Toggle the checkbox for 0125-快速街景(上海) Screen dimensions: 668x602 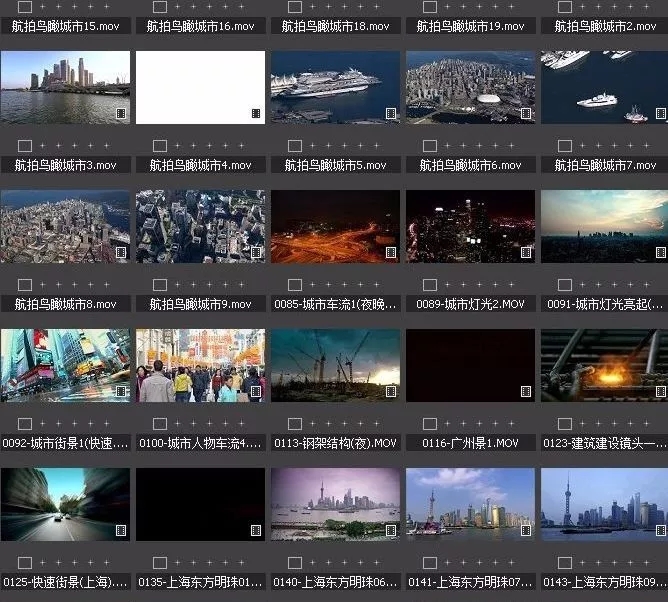pos(25,563)
